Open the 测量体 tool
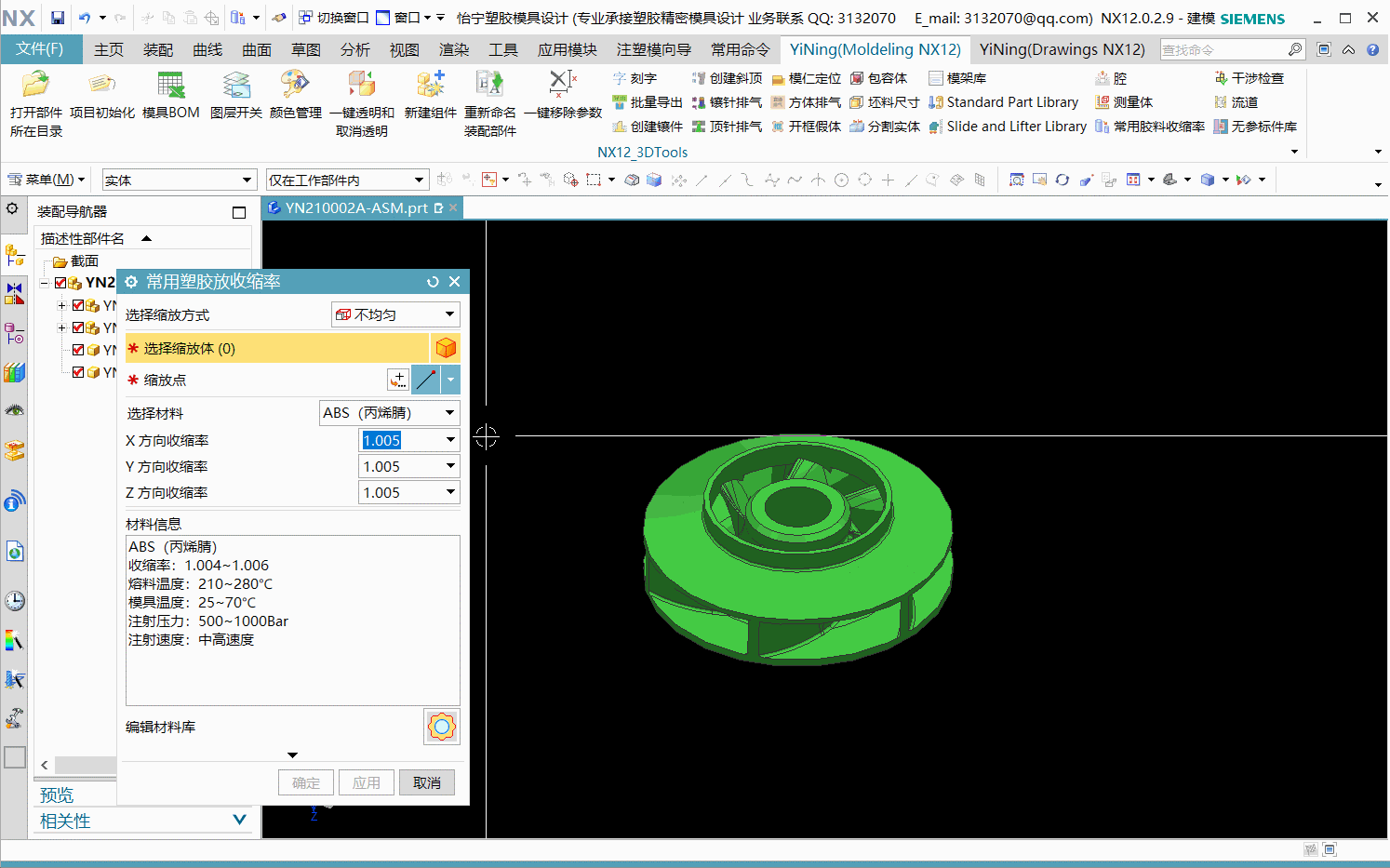Image resolution: width=1390 pixels, height=868 pixels. [1124, 102]
